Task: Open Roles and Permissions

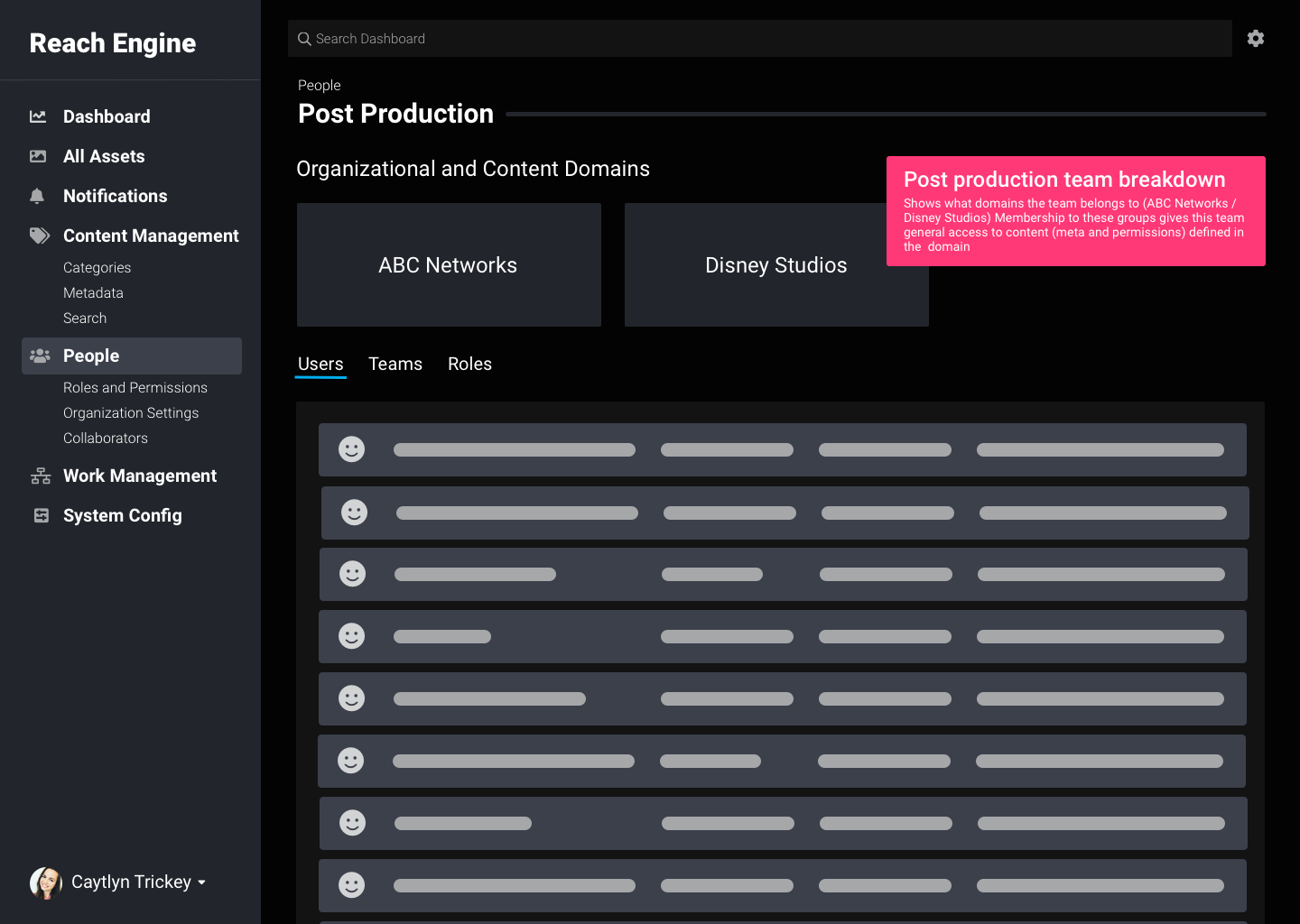Action: tap(135, 388)
